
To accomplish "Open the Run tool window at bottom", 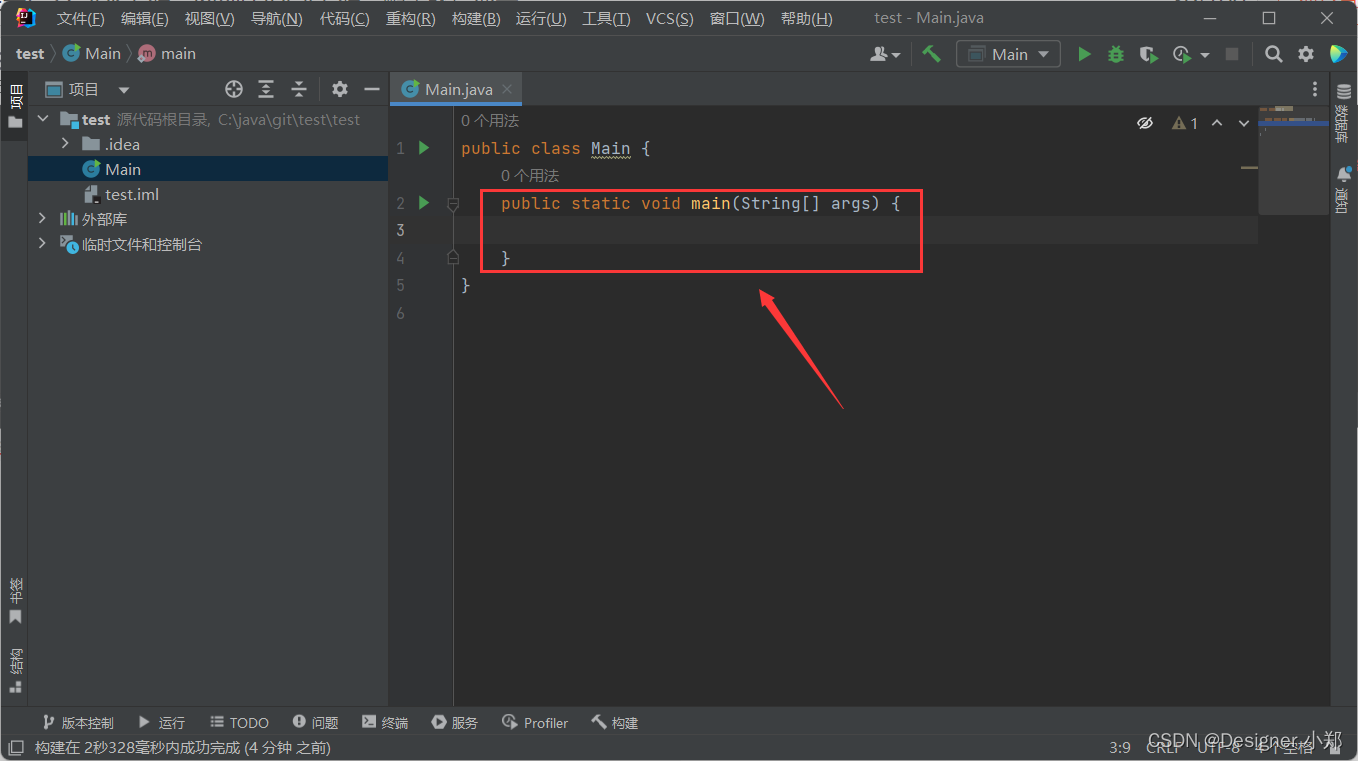I will pos(161,722).
